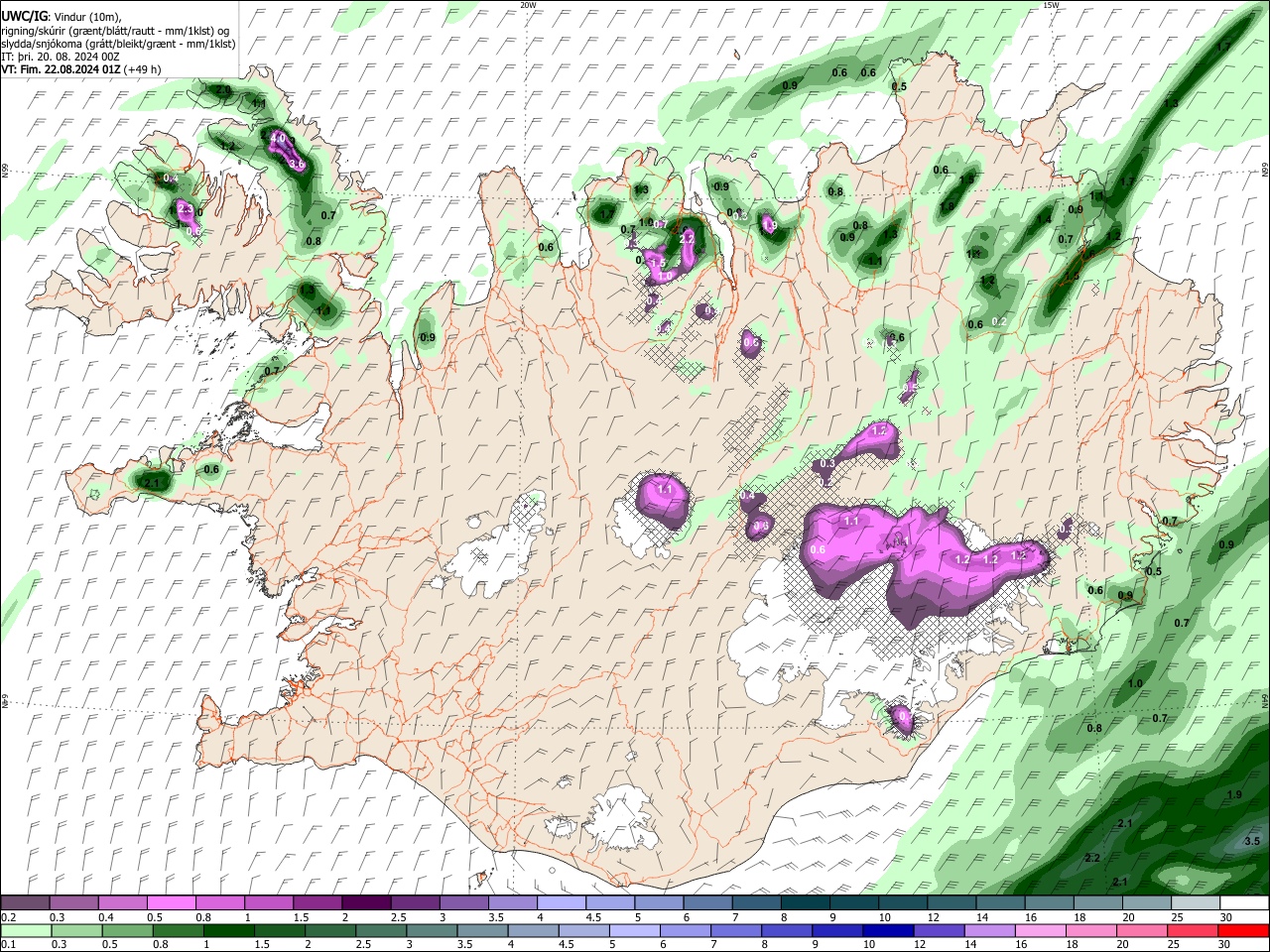
Task: Click the '2.0' value in the northwest fjords
Action: 224,90
